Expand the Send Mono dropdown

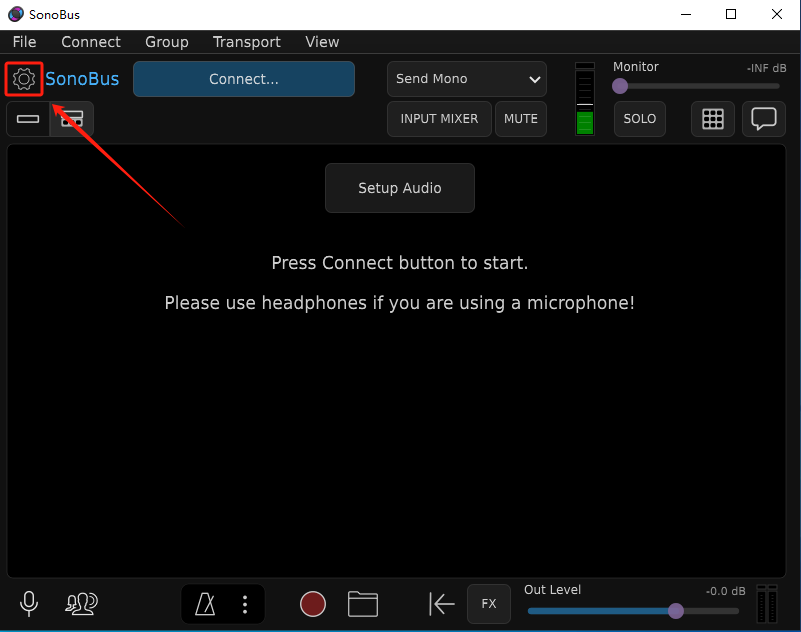(x=466, y=79)
